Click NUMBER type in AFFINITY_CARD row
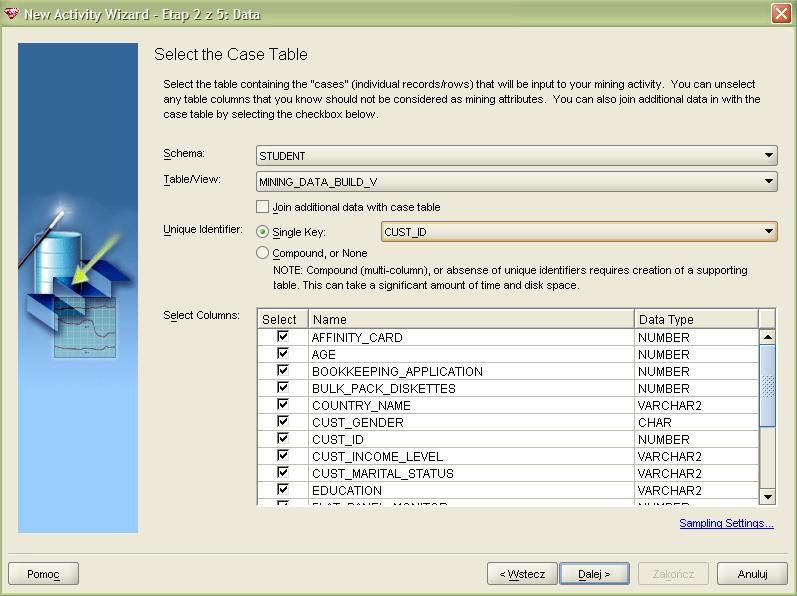This screenshot has height=596, width=797. pos(696,337)
